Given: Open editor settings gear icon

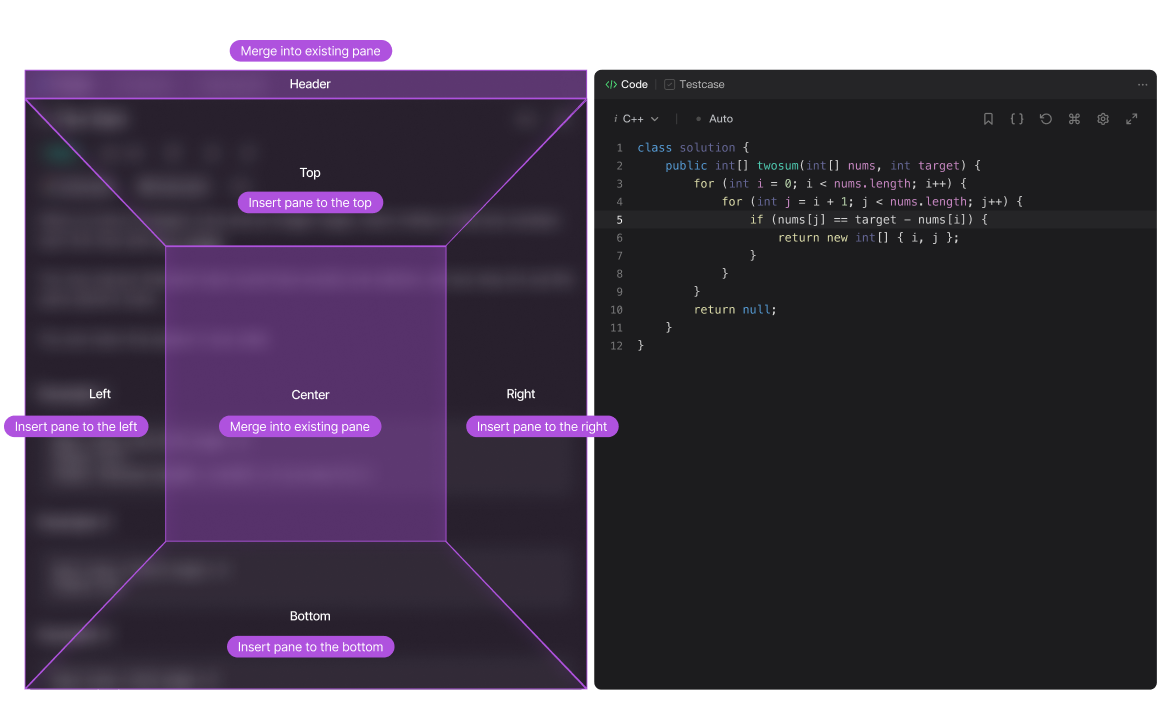Looking at the screenshot, I should pyautogui.click(x=1103, y=119).
